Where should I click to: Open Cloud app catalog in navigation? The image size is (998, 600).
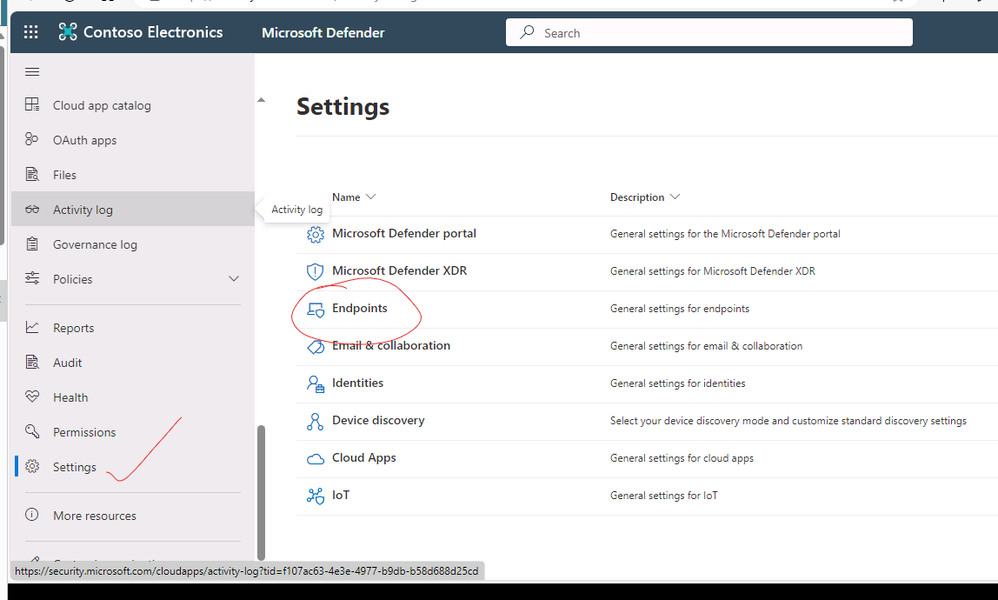click(102, 106)
